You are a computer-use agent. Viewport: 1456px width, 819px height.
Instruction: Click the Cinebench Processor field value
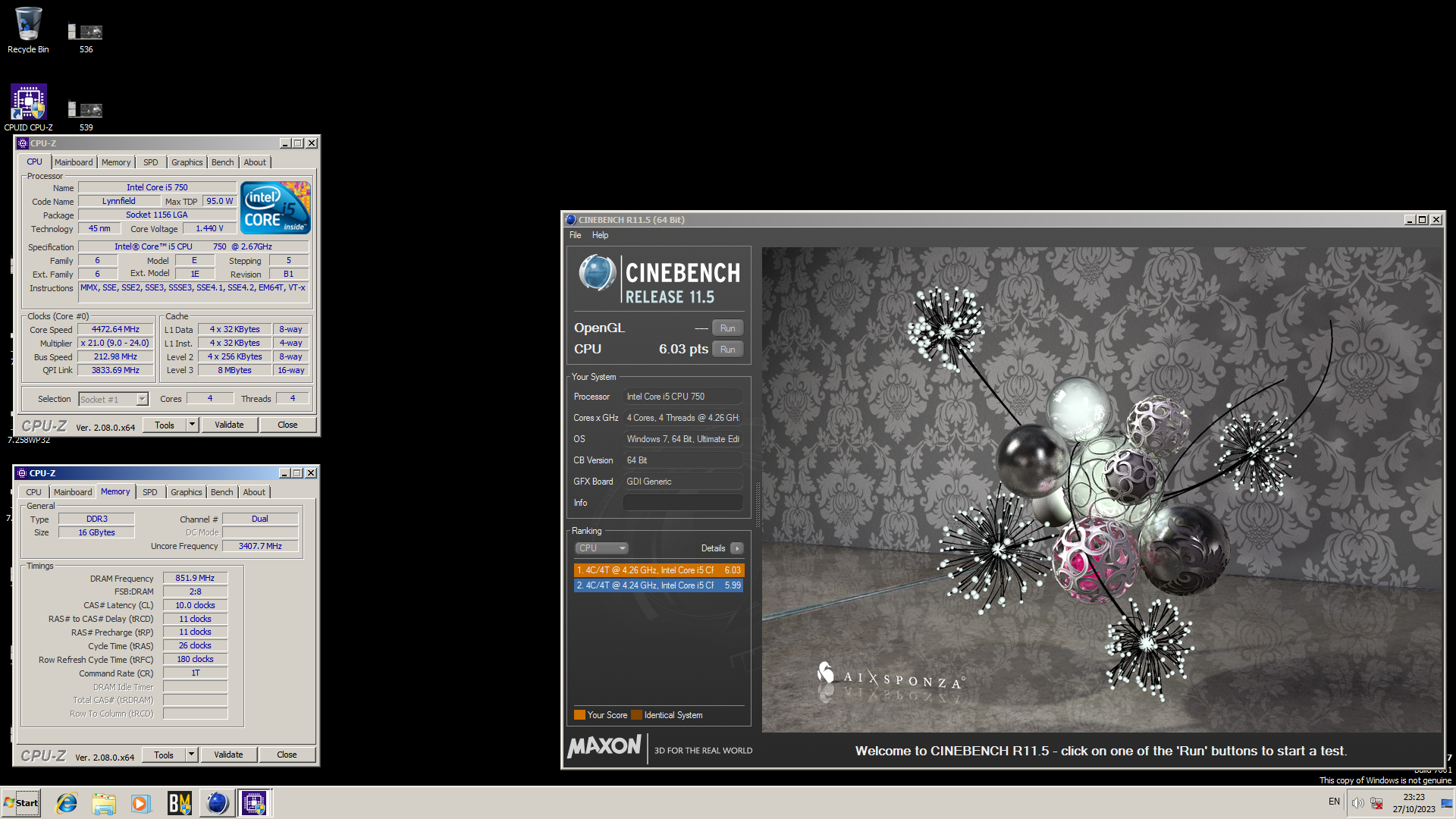682,397
